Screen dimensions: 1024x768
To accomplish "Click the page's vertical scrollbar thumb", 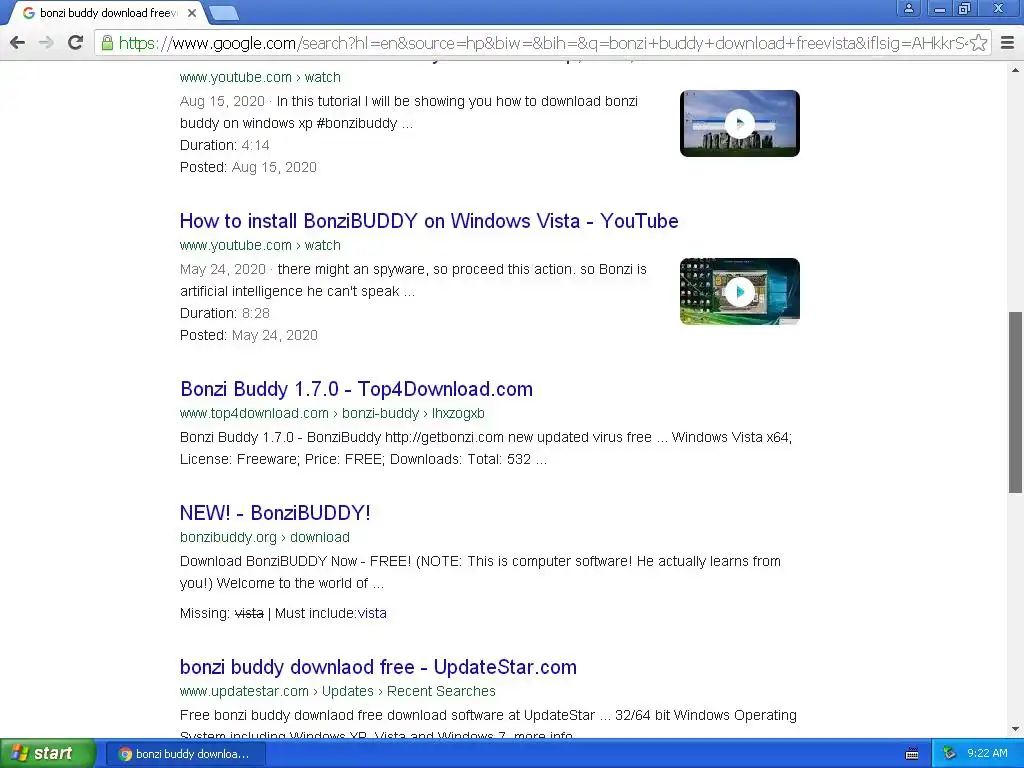I will pyautogui.click(x=1015, y=402).
